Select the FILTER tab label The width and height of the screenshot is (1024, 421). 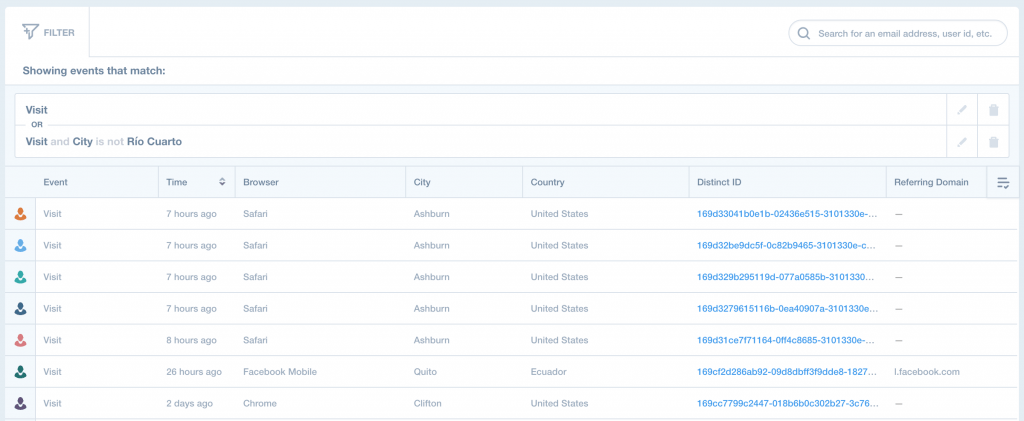[59, 32]
